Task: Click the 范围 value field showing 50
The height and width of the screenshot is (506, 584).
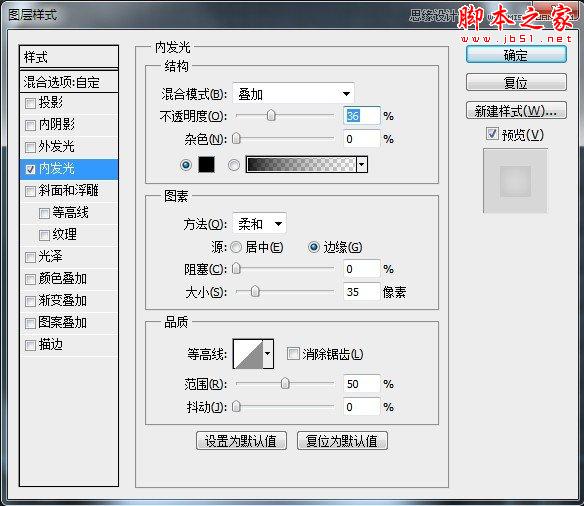Action: coord(362,384)
